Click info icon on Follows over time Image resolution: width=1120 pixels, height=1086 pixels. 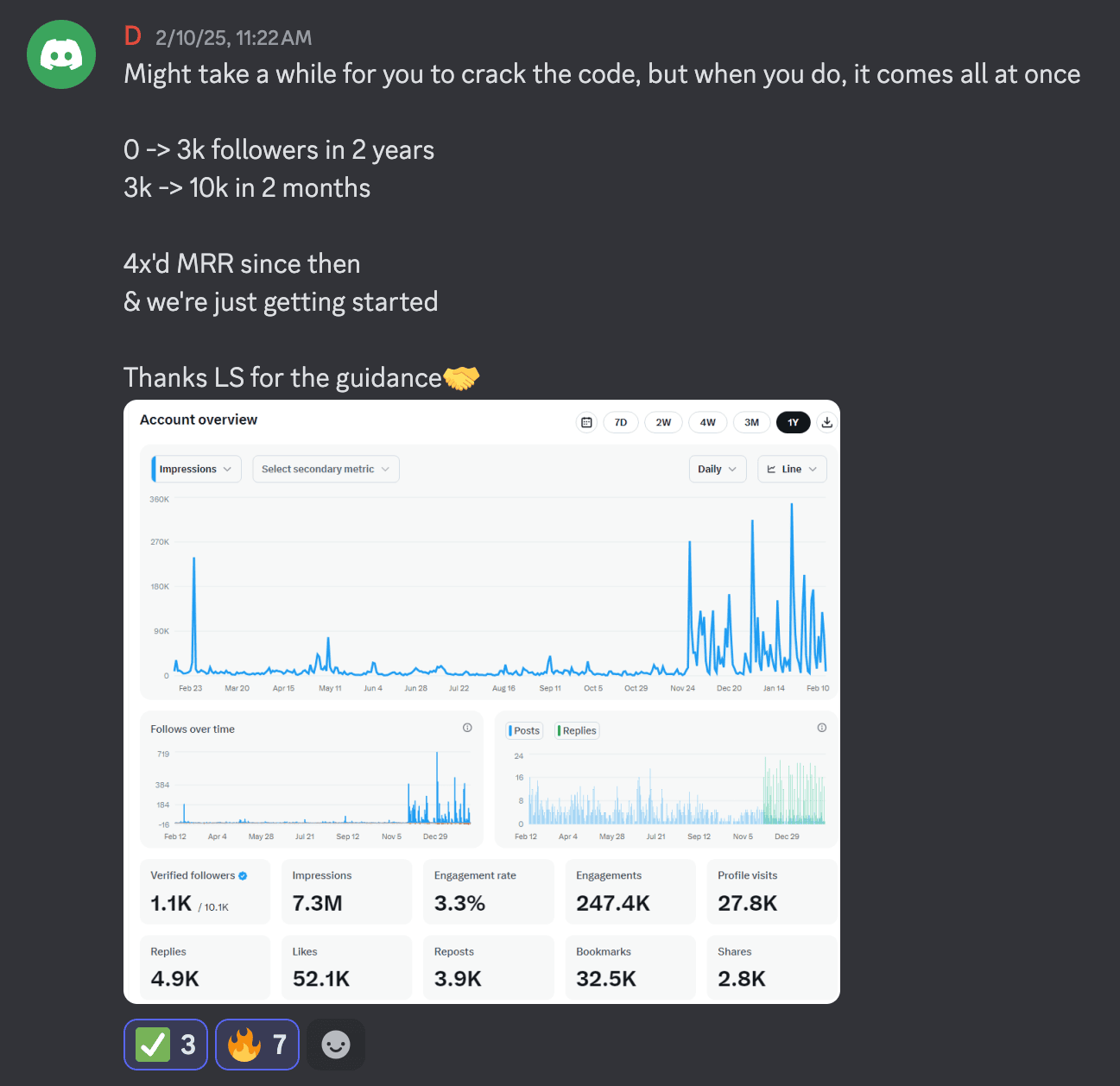(467, 728)
